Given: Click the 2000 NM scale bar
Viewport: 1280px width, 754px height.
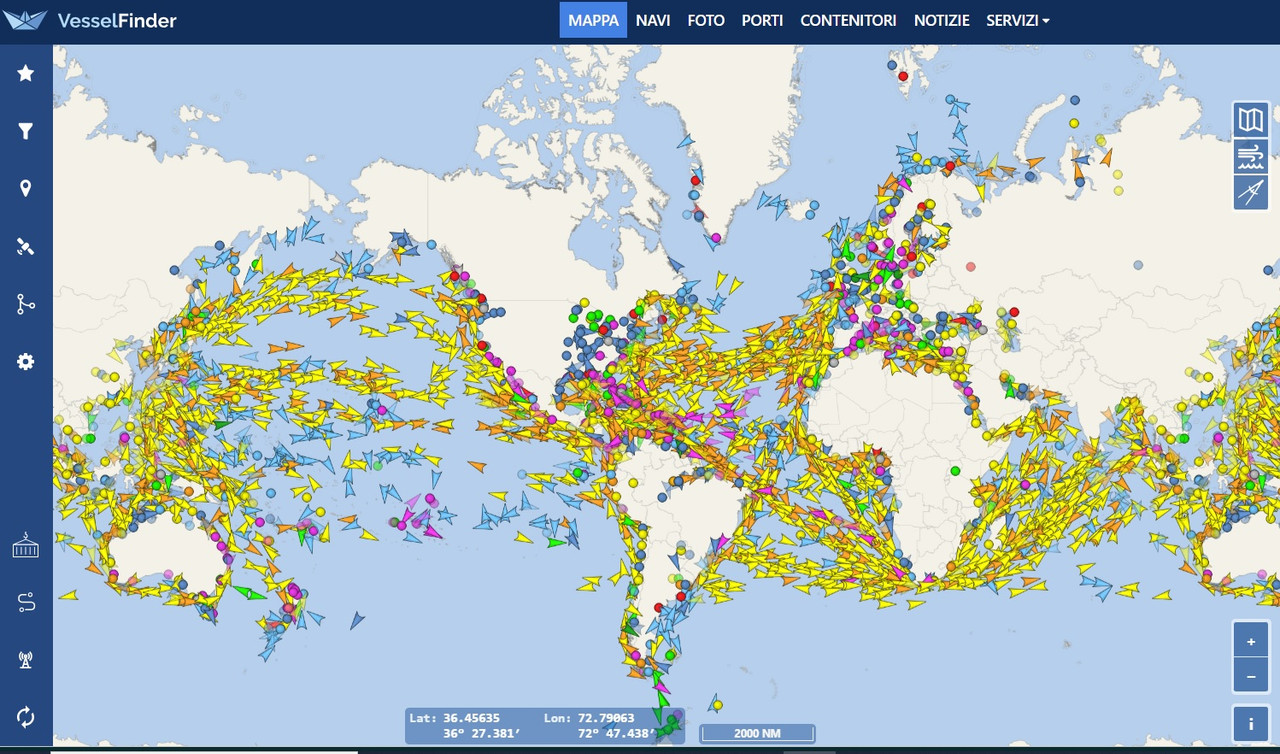Looking at the screenshot, I should click(757, 733).
